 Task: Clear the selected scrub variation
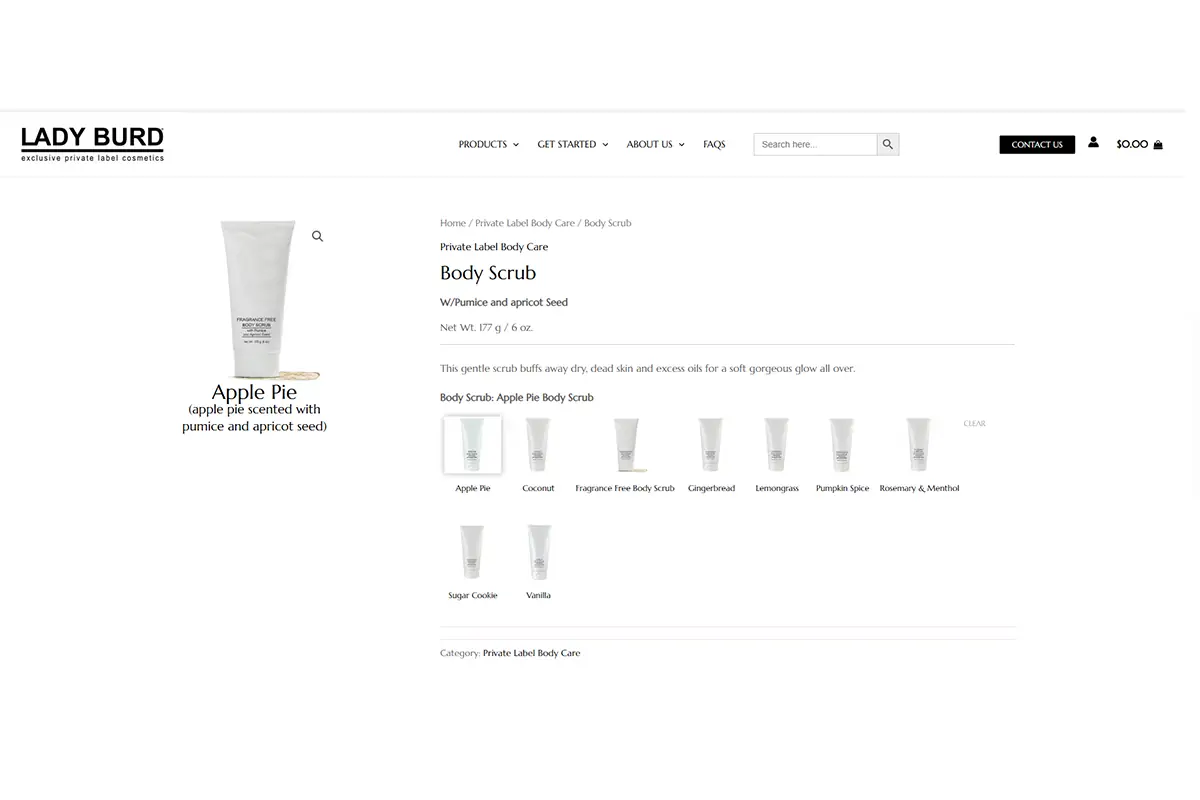click(974, 424)
